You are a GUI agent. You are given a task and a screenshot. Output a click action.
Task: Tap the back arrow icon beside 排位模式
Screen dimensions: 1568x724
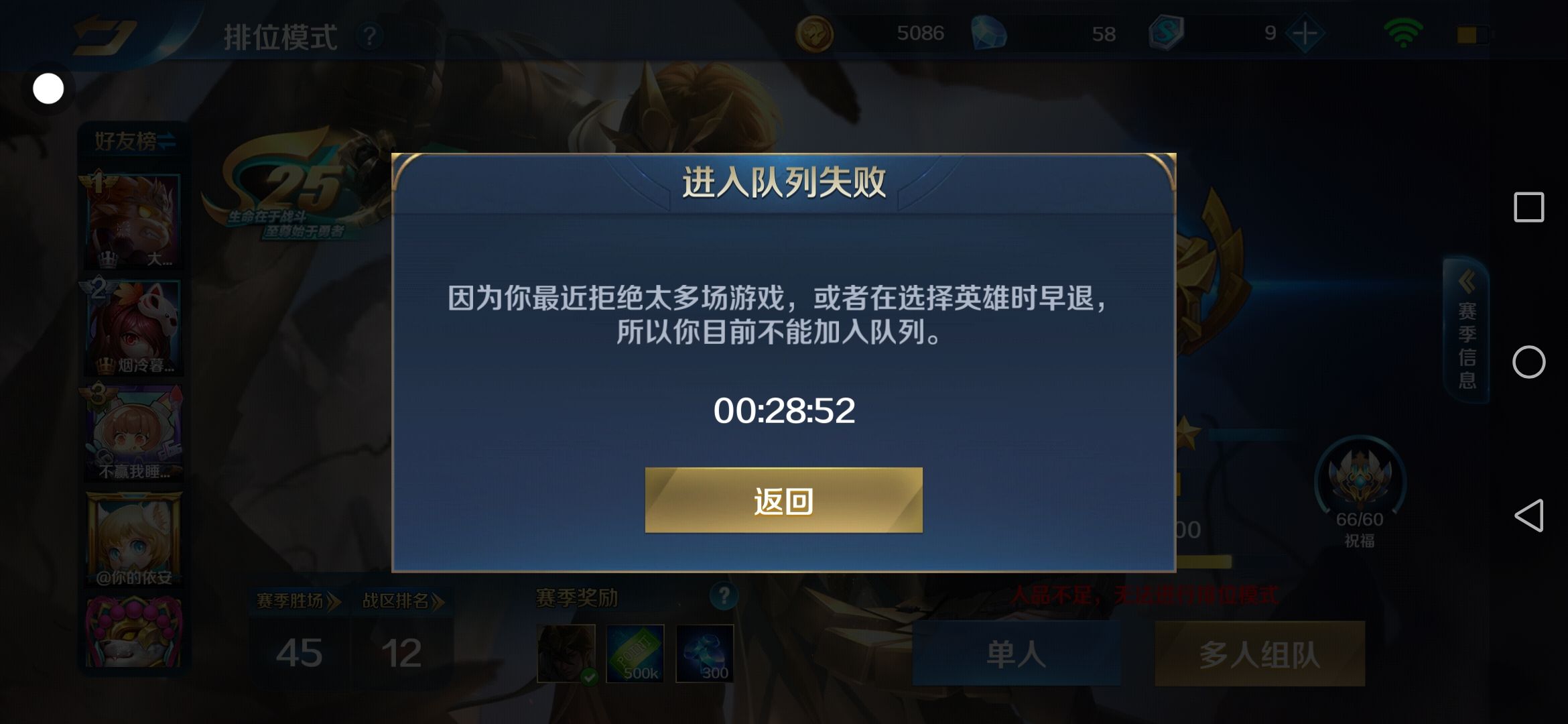click(104, 36)
